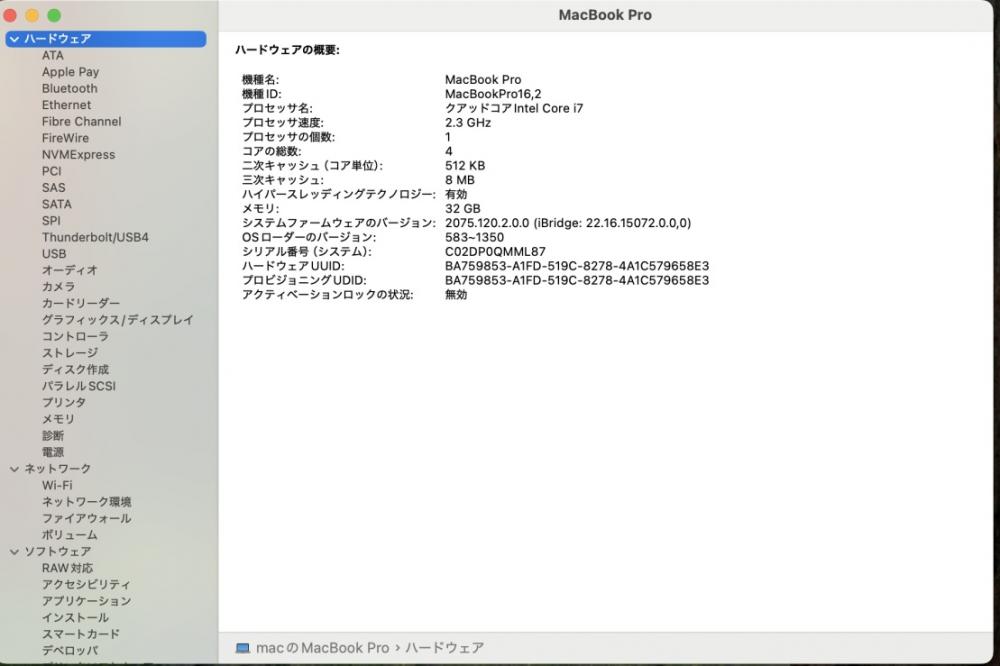The height and width of the screenshot is (666, 1000).
Task: Select Fibre Channel in the sidebar
Action: pos(82,122)
